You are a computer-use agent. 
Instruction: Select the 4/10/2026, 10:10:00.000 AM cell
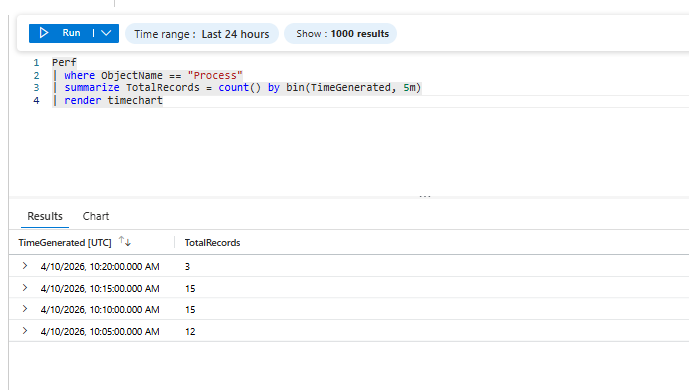[100, 310]
